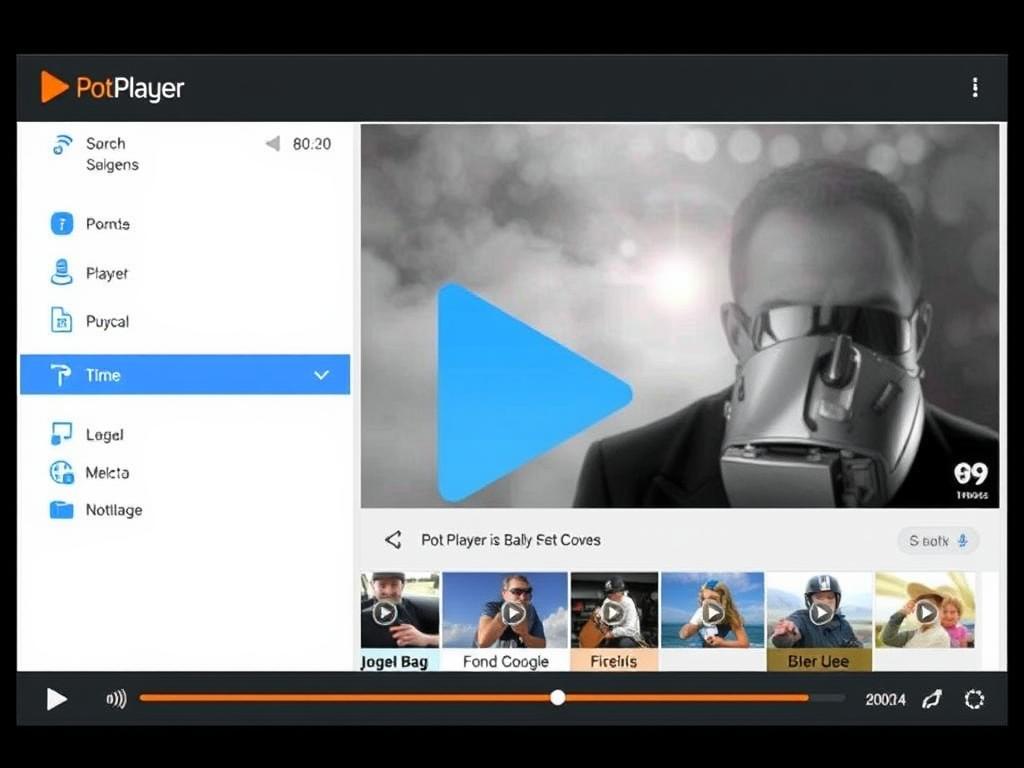The height and width of the screenshot is (768, 1024).
Task: Click the S·botk pill button
Action: 938,541
